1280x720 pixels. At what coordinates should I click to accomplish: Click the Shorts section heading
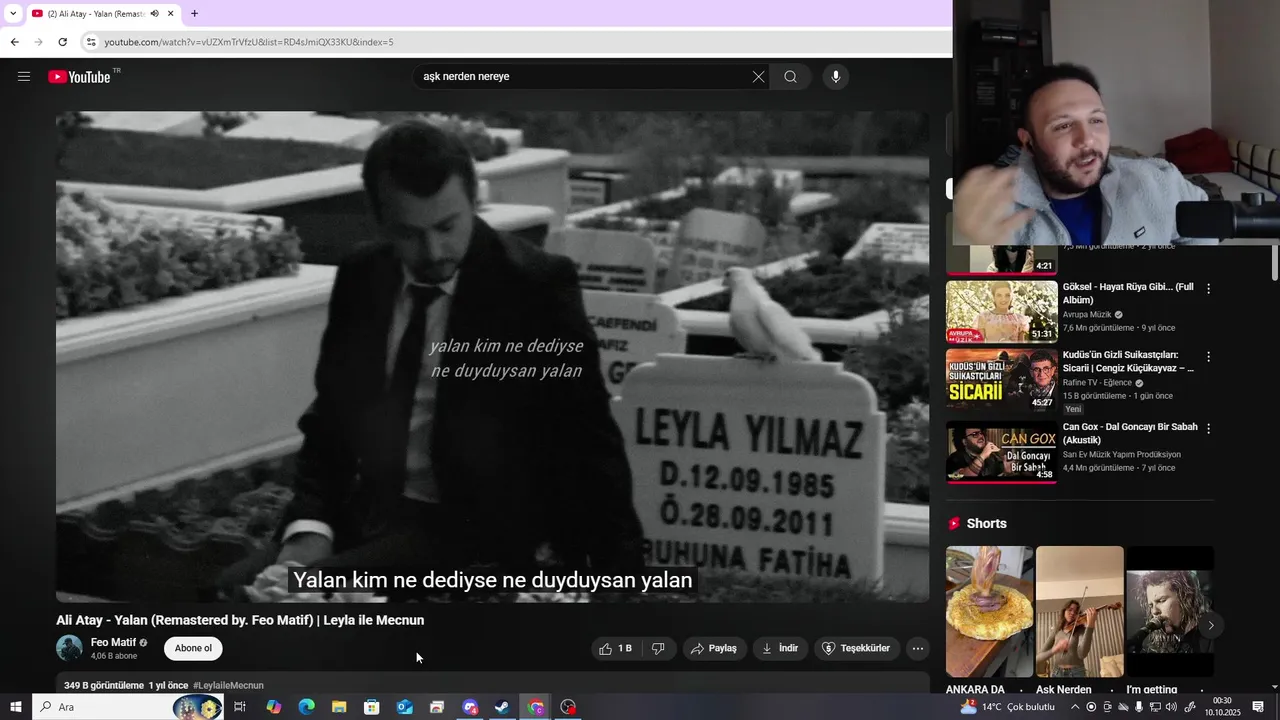[x=986, y=523]
